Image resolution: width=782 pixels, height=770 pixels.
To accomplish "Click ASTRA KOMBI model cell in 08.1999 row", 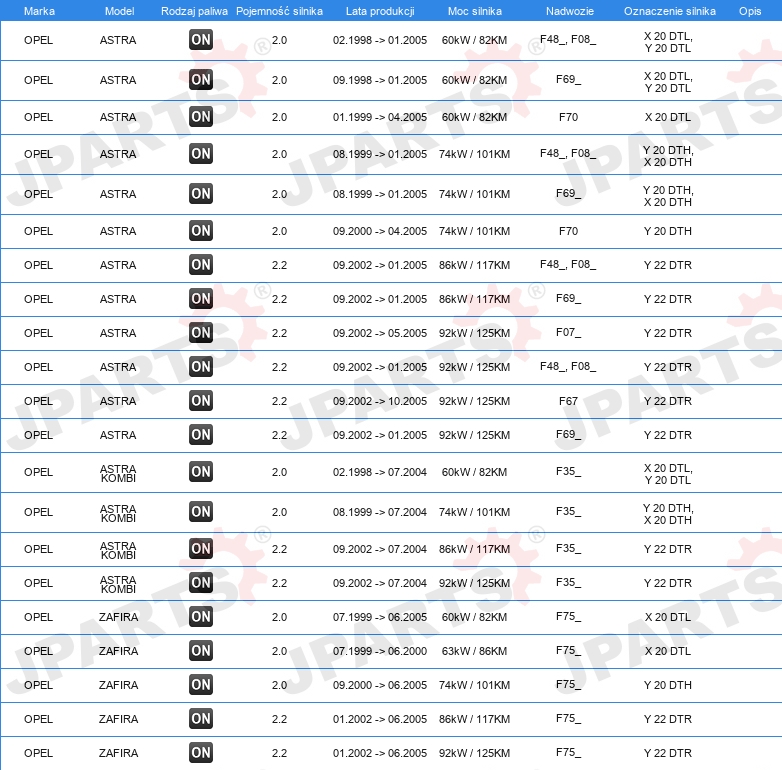I will [x=118, y=513].
